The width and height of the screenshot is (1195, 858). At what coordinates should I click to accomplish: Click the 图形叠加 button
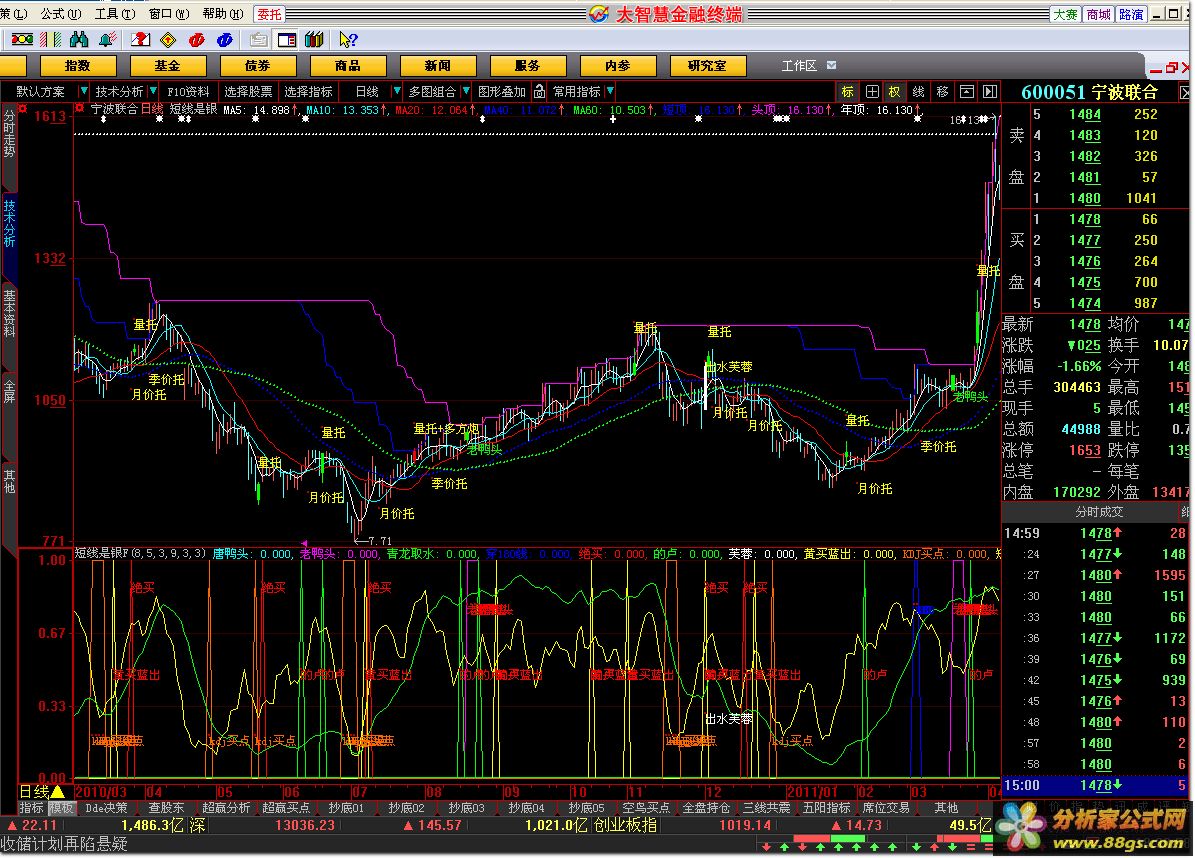(501, 91)
